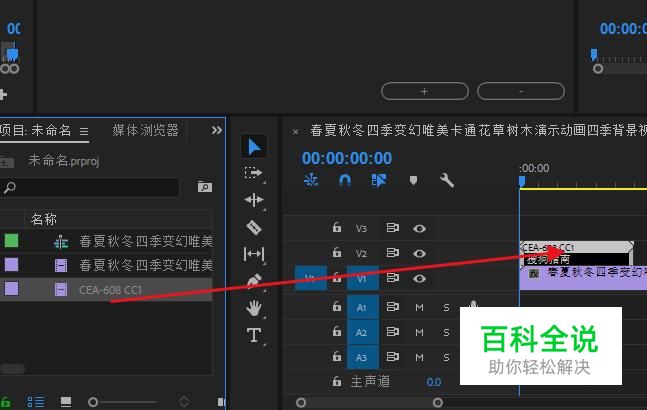
Task: Toggle lock on track A2
Action: [337, 331]
